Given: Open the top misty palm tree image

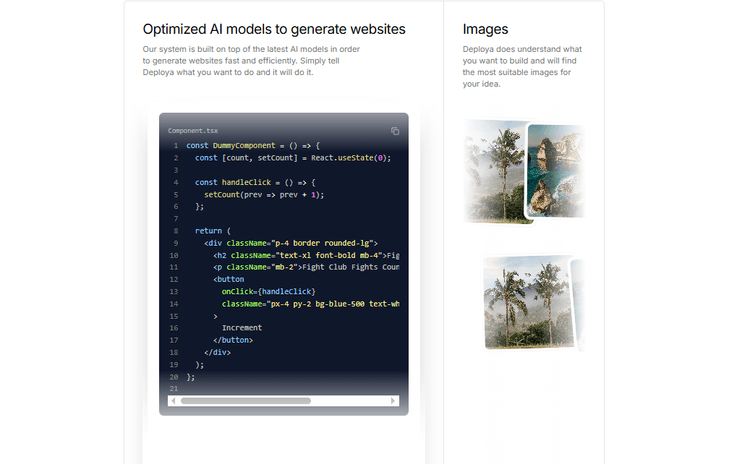Looking at the screenshot, I should pos(495,170).
